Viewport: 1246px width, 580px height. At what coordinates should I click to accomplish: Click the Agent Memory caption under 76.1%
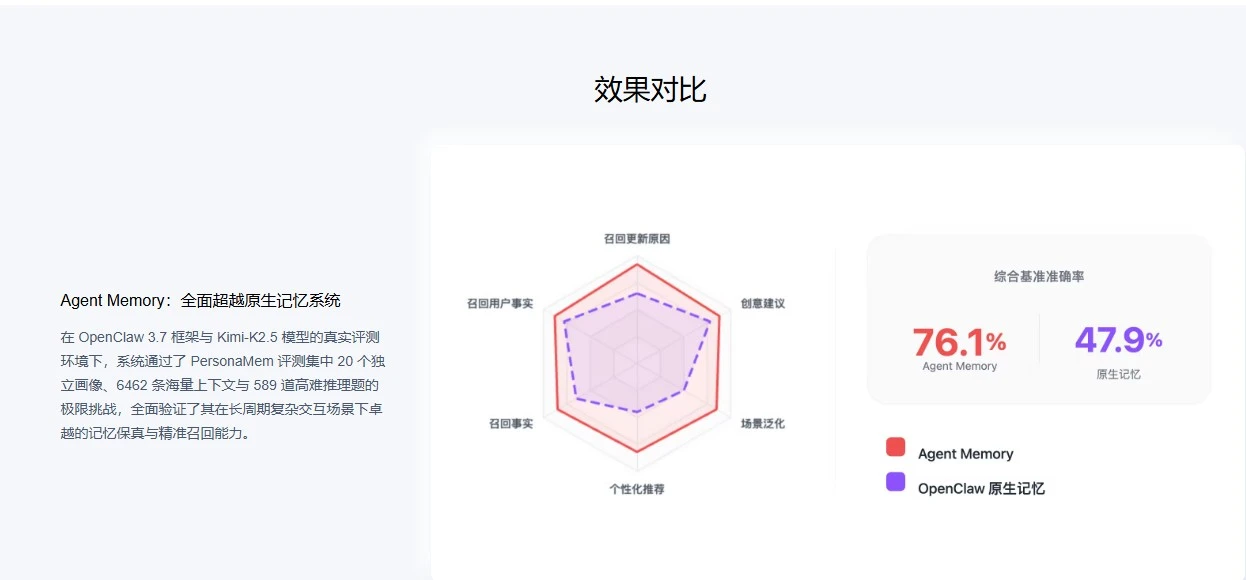[959, 366]
